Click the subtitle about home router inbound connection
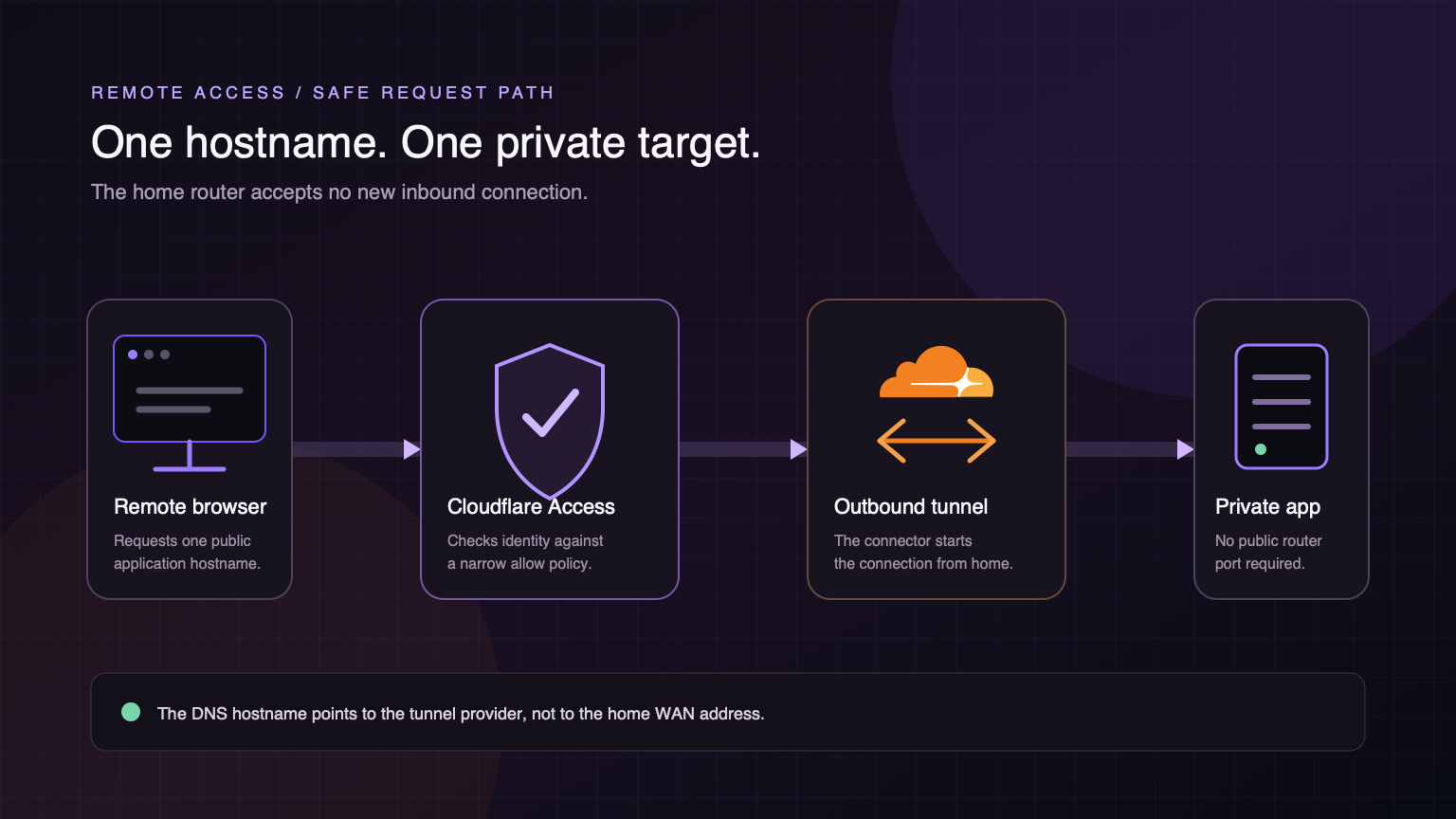1456x819 pixels. click(x=339, y=191)
